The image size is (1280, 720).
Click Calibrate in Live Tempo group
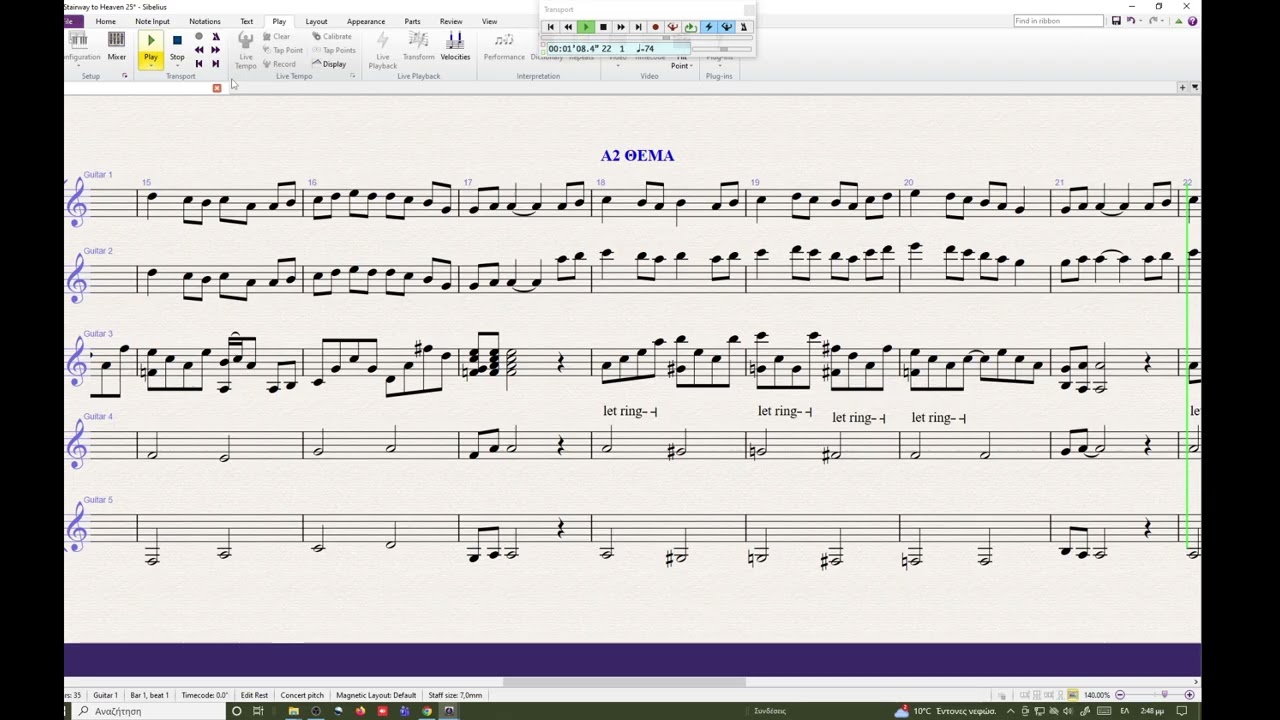(x=332, y=37)
